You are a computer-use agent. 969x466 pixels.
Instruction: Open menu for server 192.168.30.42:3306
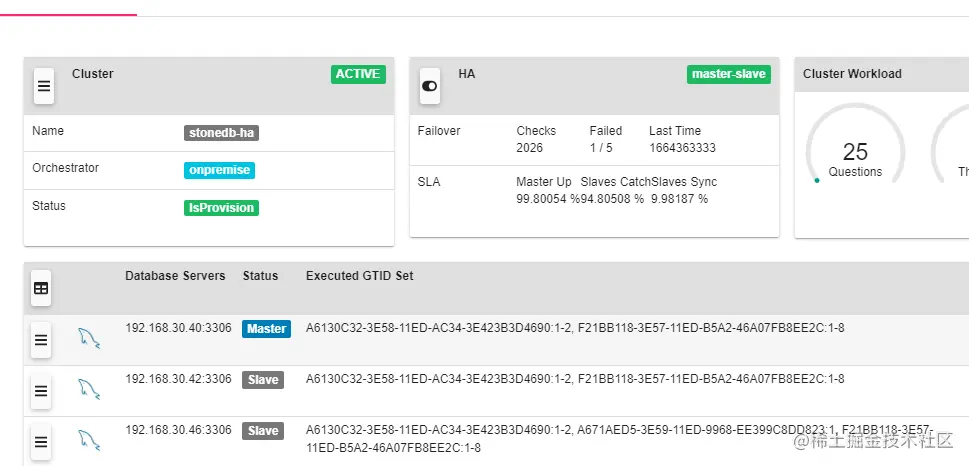point(41,391)
